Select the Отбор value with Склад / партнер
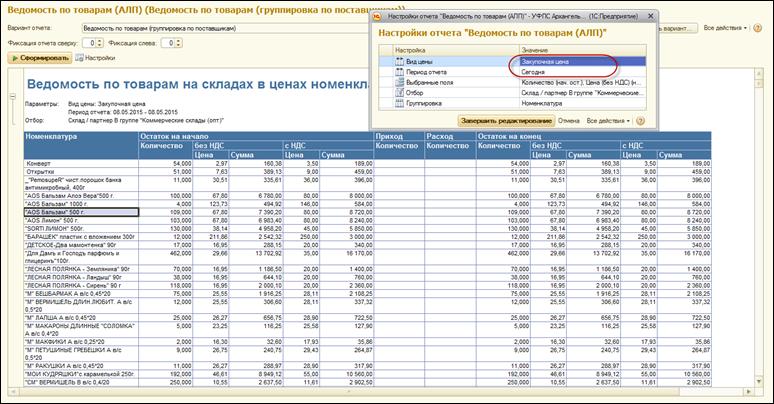The image size is (774, 404). point(583,93)
